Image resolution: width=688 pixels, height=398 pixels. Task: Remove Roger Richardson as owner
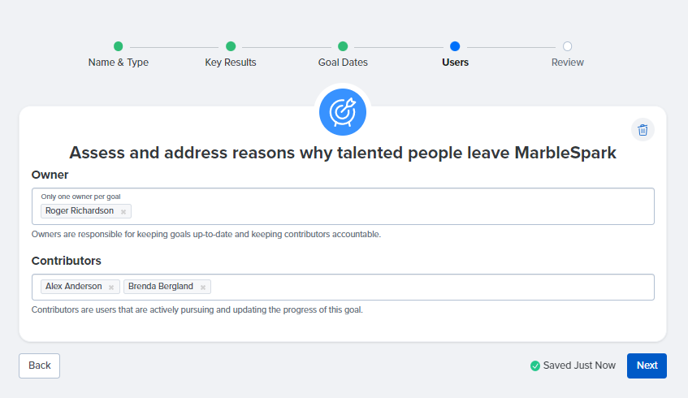coord(123,212)
